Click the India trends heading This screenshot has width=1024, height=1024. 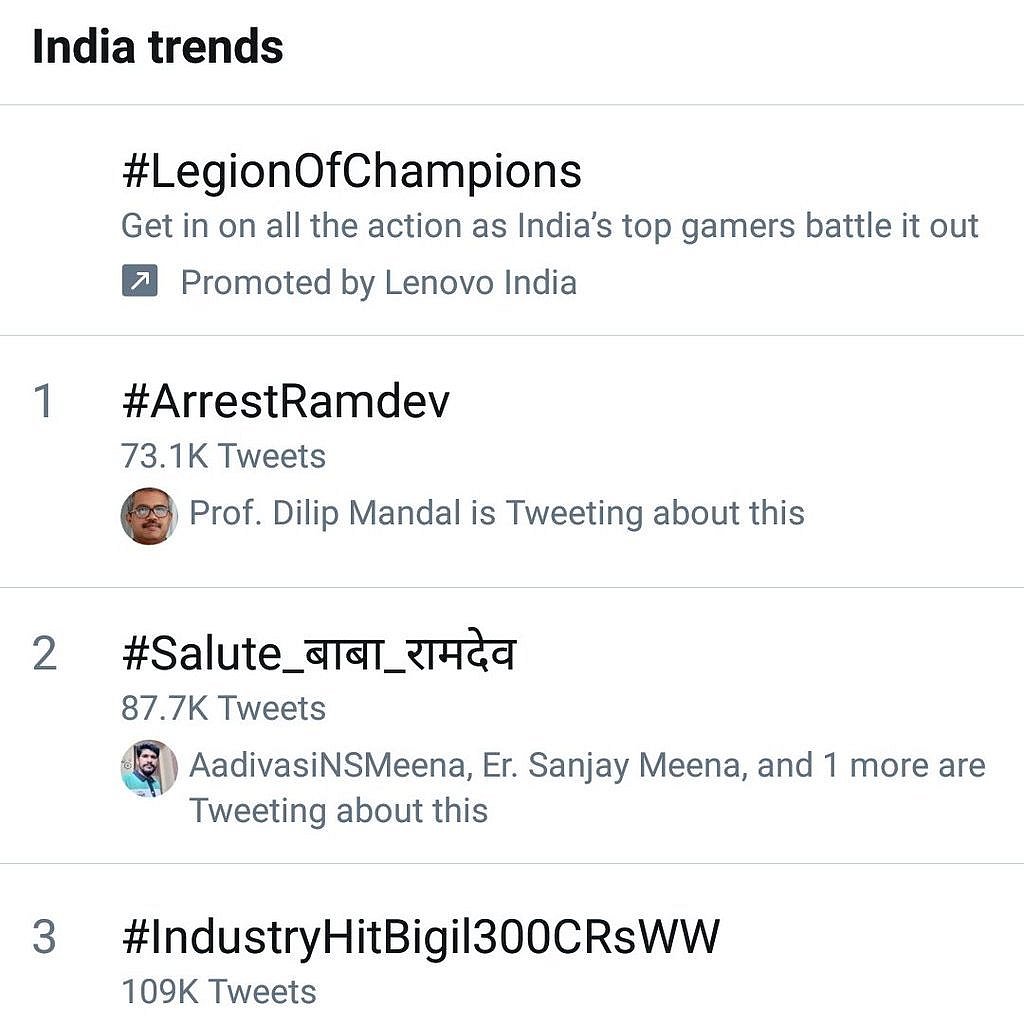tap(158, 47)
